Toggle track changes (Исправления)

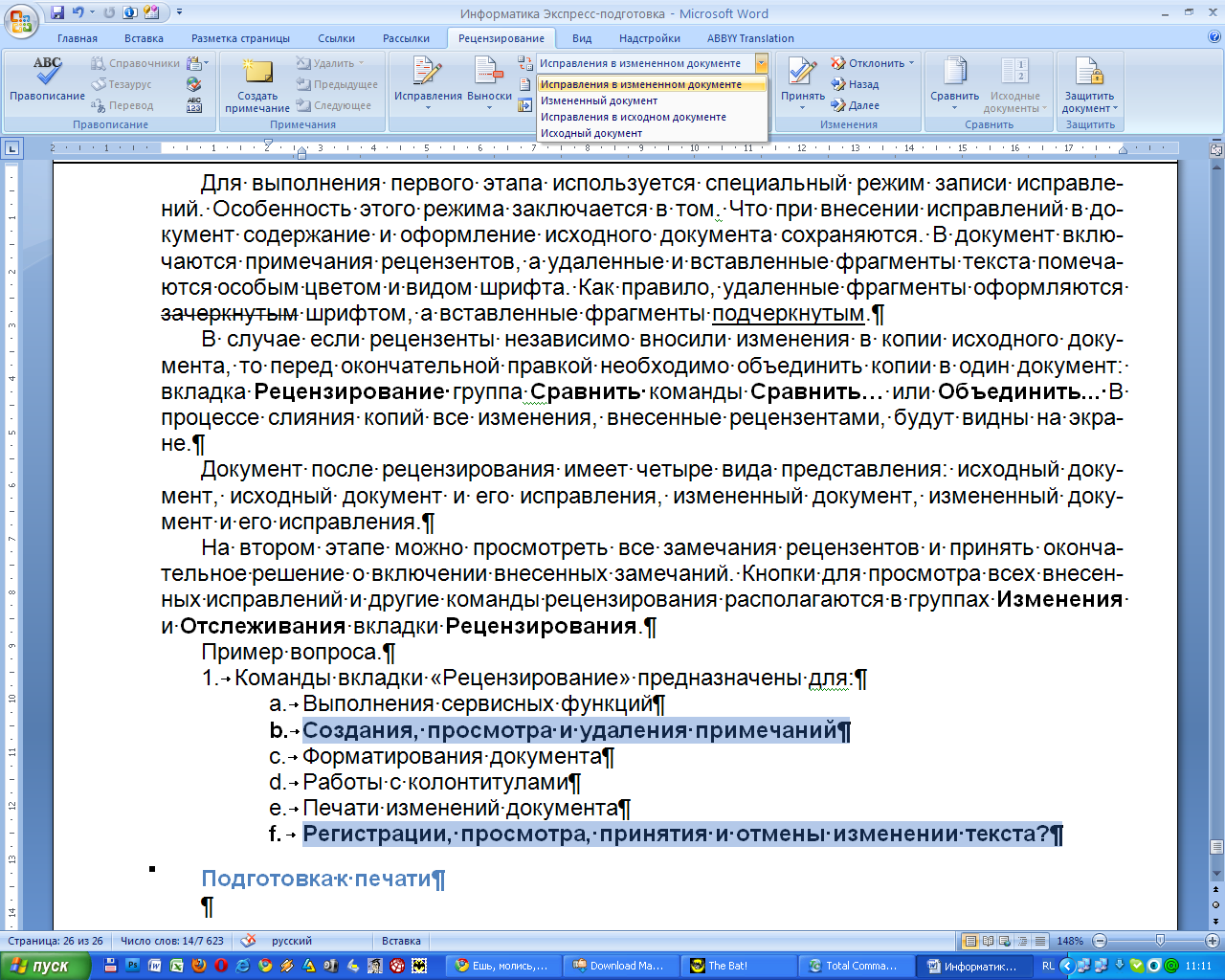coord(428,80)
